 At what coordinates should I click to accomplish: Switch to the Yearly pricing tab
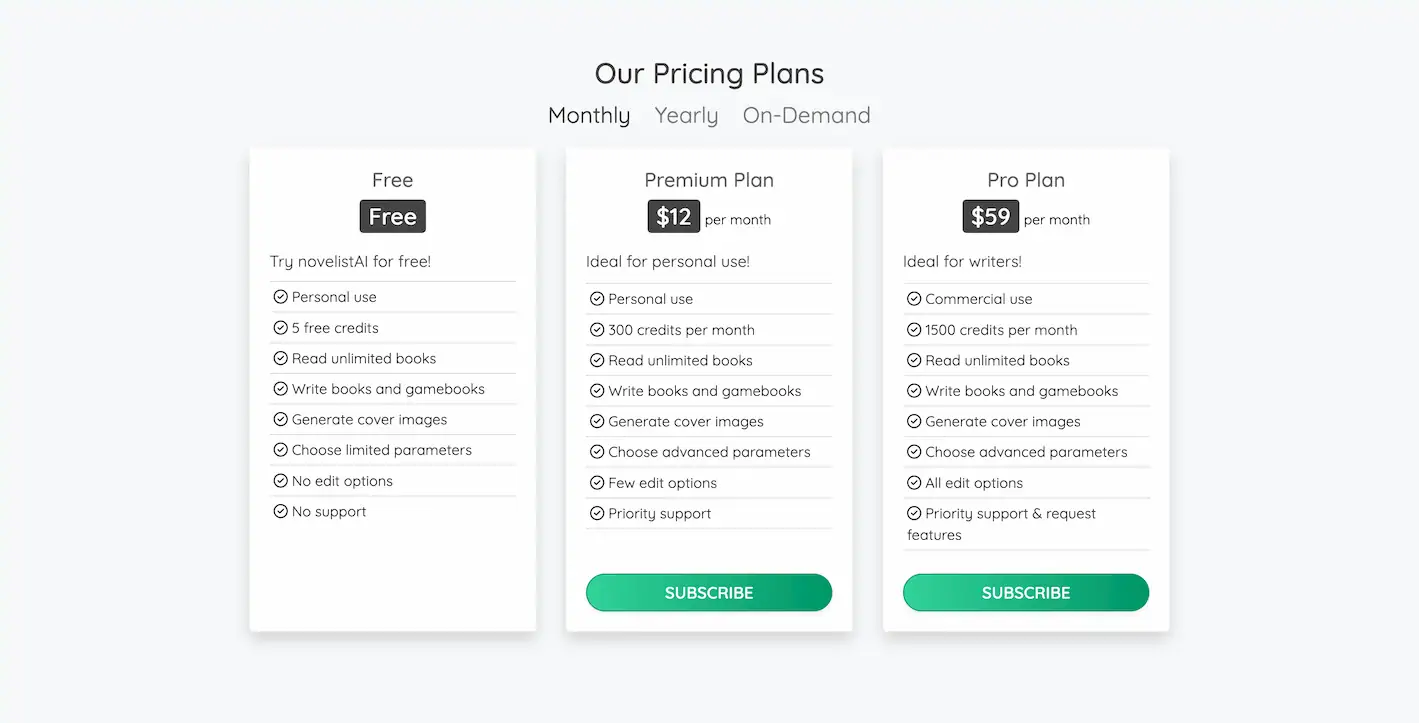coord(686,115)
